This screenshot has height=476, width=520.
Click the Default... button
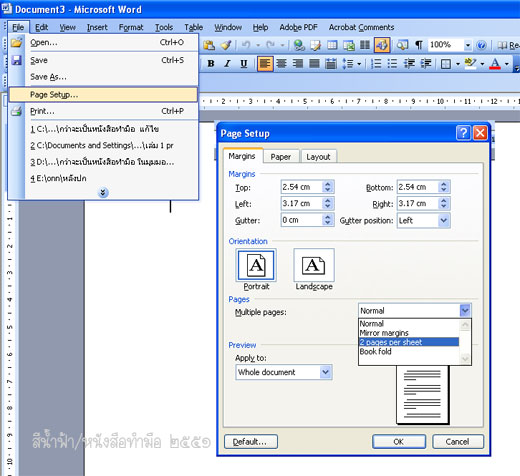click(x=251, y=442)
